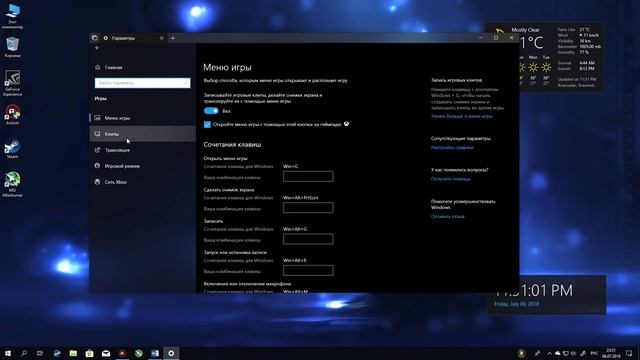The image size is (640, 360).
Task: Open File Explorer from taskbar
Action: tap(73, 353)
